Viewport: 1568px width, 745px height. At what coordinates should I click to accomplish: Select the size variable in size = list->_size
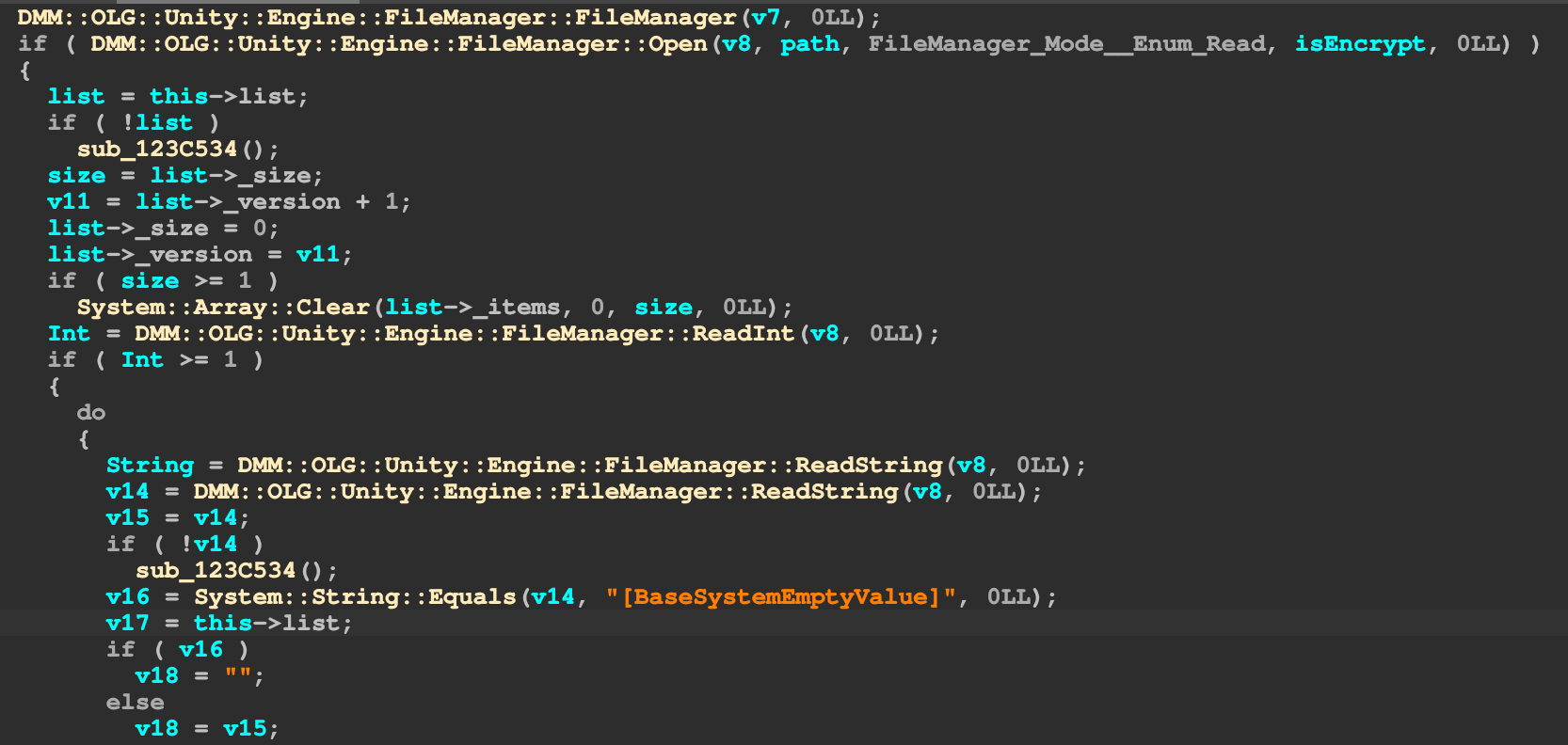tap(76, 176)
